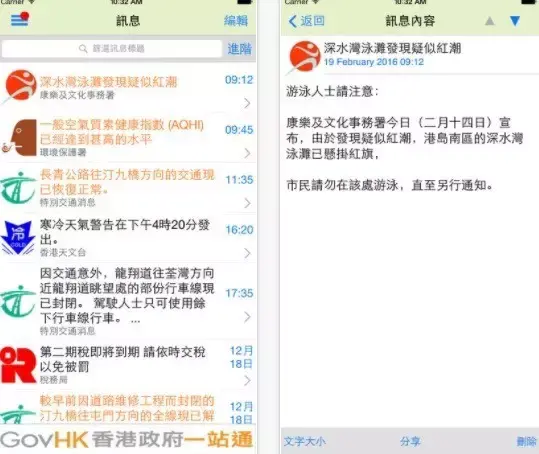
Task: Tap 分享 share in bottom toolbar
Action: pos(410,441)
